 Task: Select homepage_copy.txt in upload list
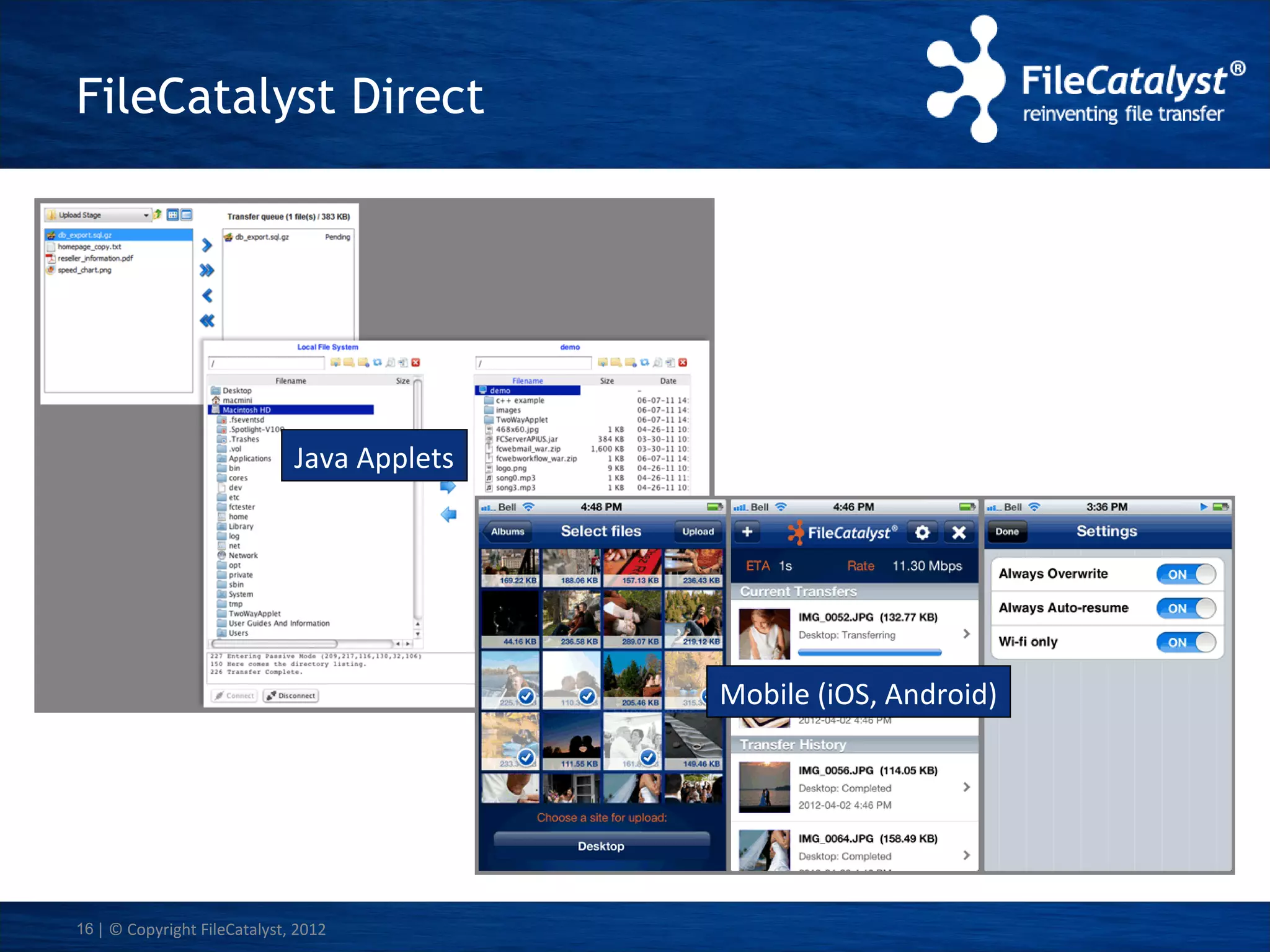pyautogui.click(x=89, y=247)
